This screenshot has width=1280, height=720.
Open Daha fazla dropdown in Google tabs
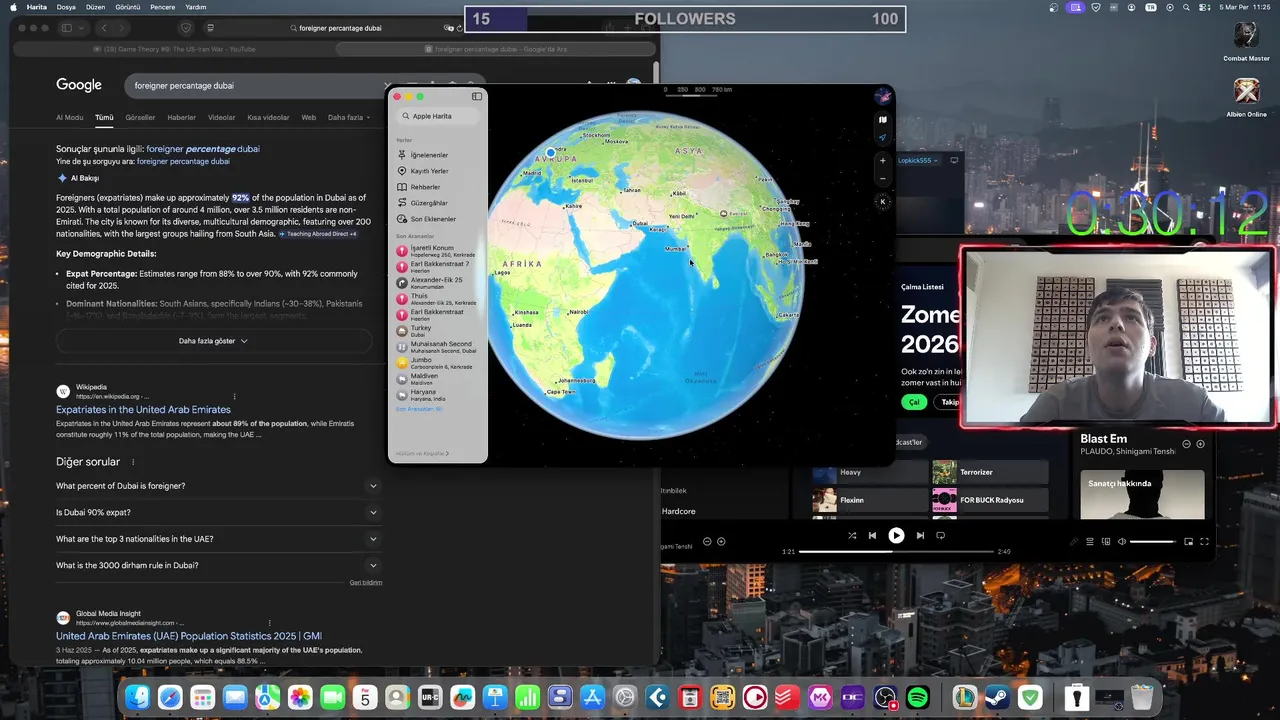349,117
